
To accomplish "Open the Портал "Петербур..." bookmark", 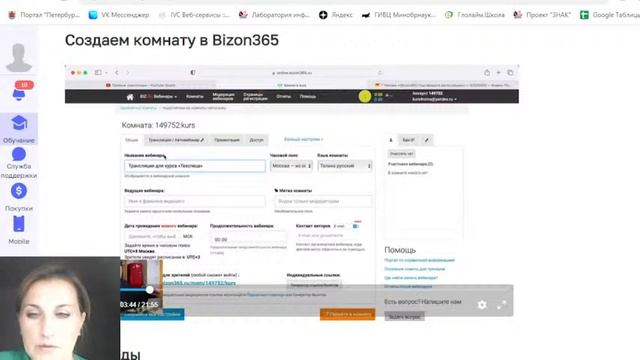I will point(44,15).
